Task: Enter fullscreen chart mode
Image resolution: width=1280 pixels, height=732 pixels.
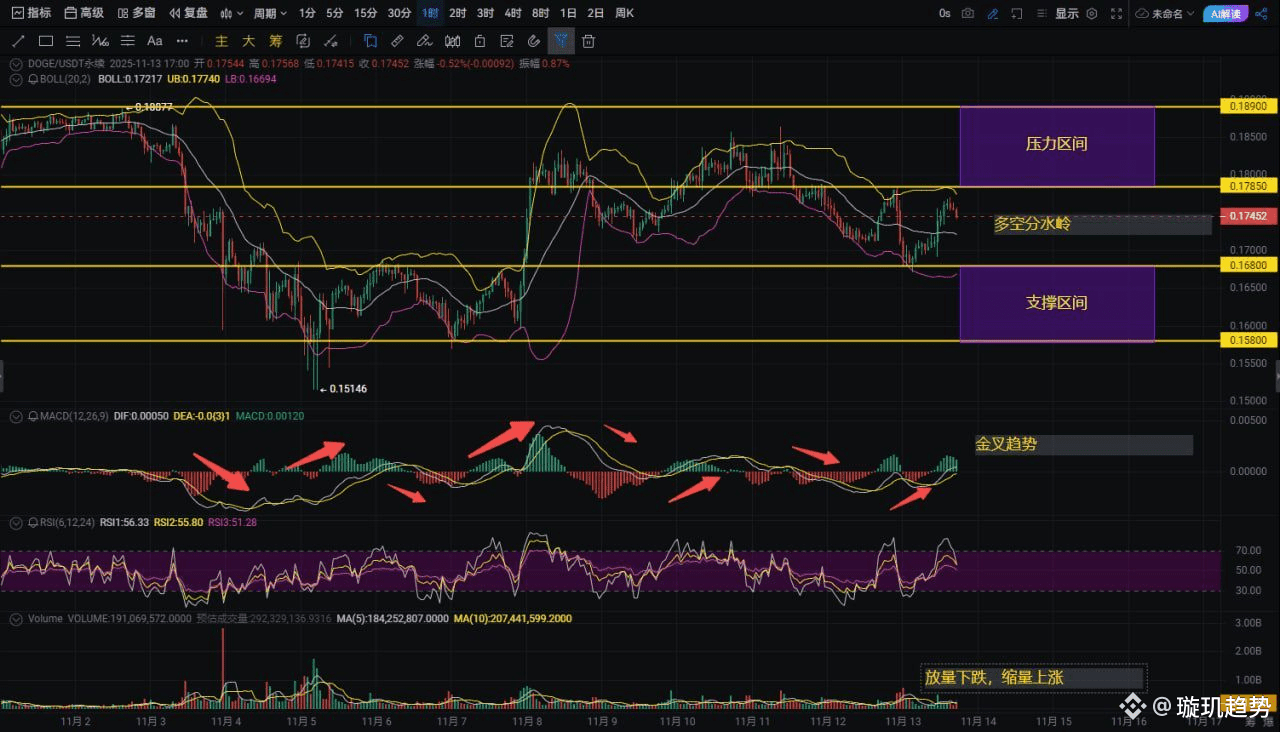Action: pyautogui.click(x=1117, y=13)
